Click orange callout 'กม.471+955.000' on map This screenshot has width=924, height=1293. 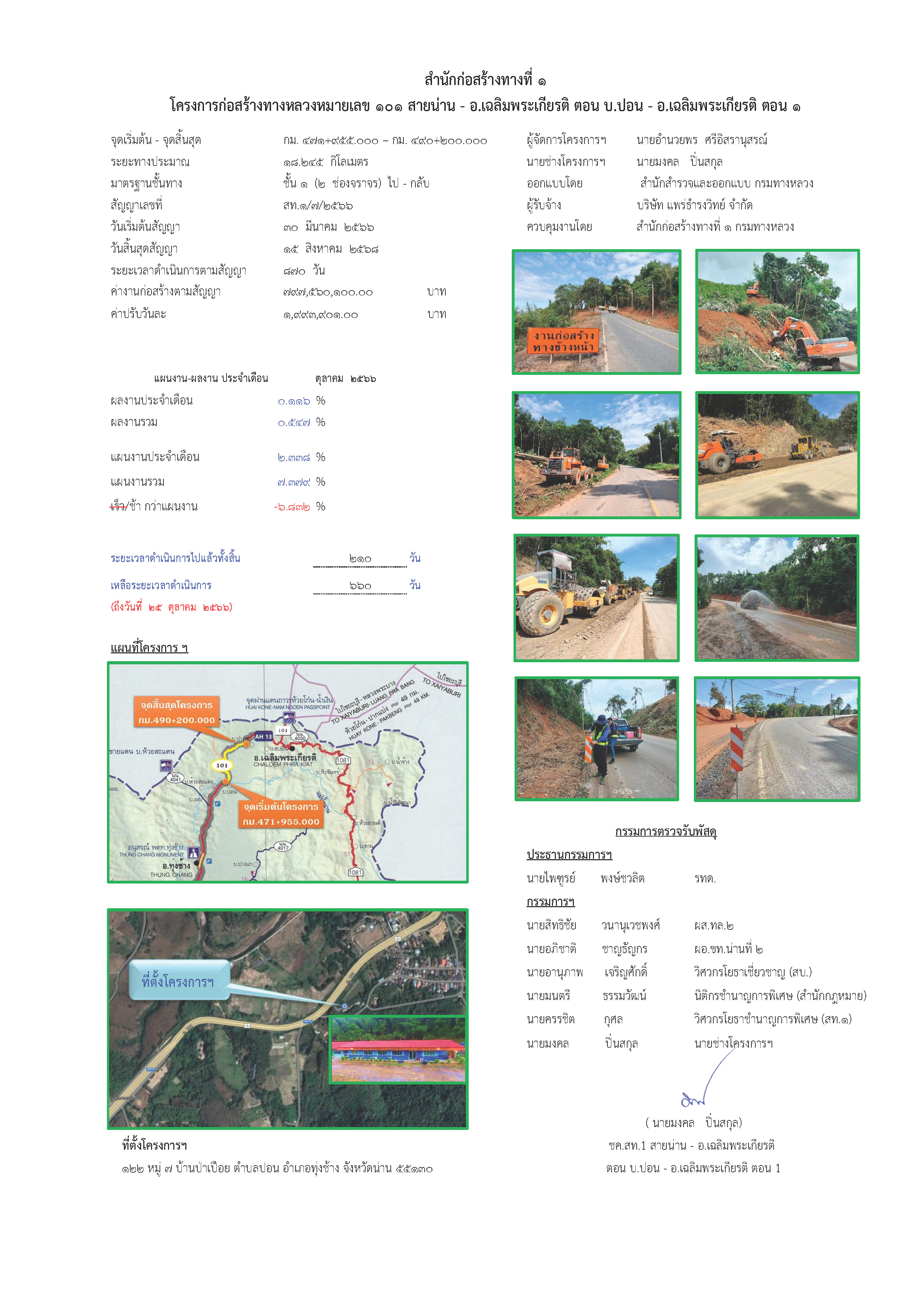[x=281, y=814]
